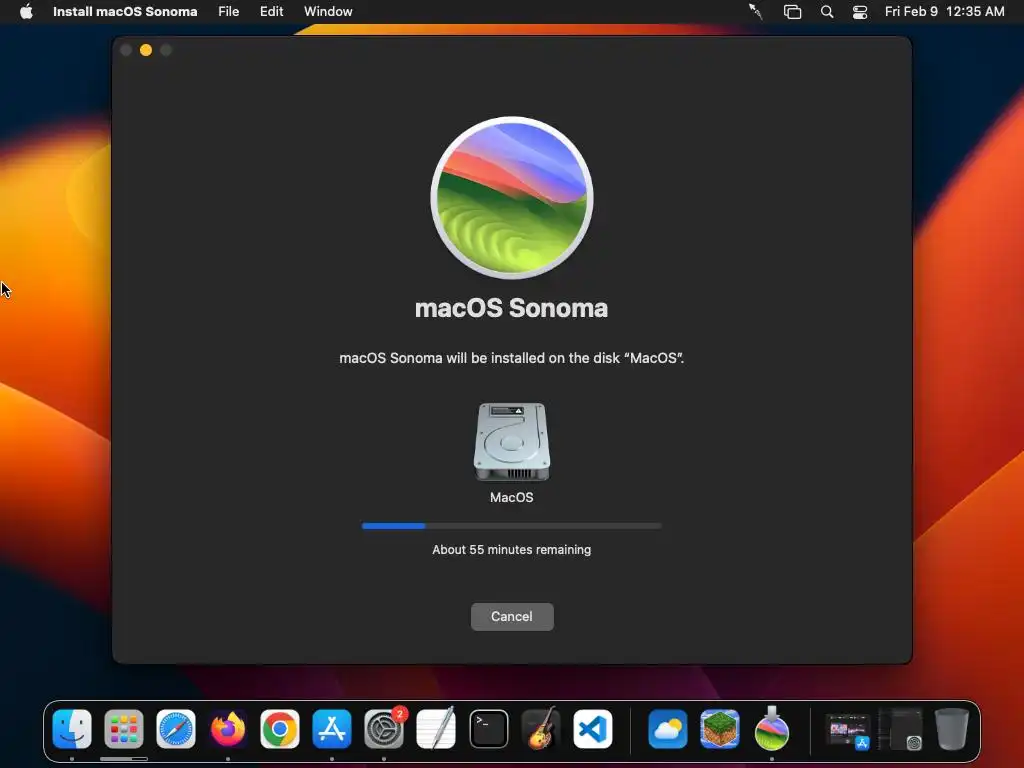The image size is (1024, 768).
Task: Click the Spotlight search icon
Action: coord(827,12)
